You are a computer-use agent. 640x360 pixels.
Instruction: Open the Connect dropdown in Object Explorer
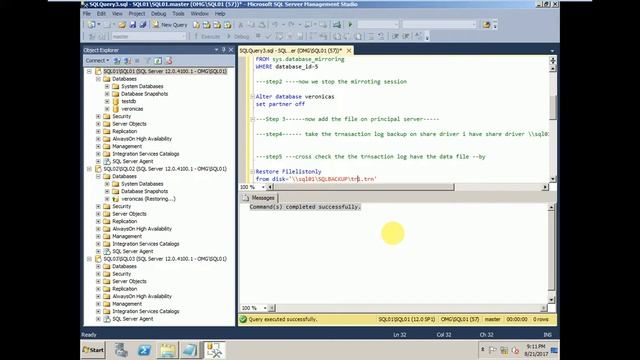[x=97, y=60]
